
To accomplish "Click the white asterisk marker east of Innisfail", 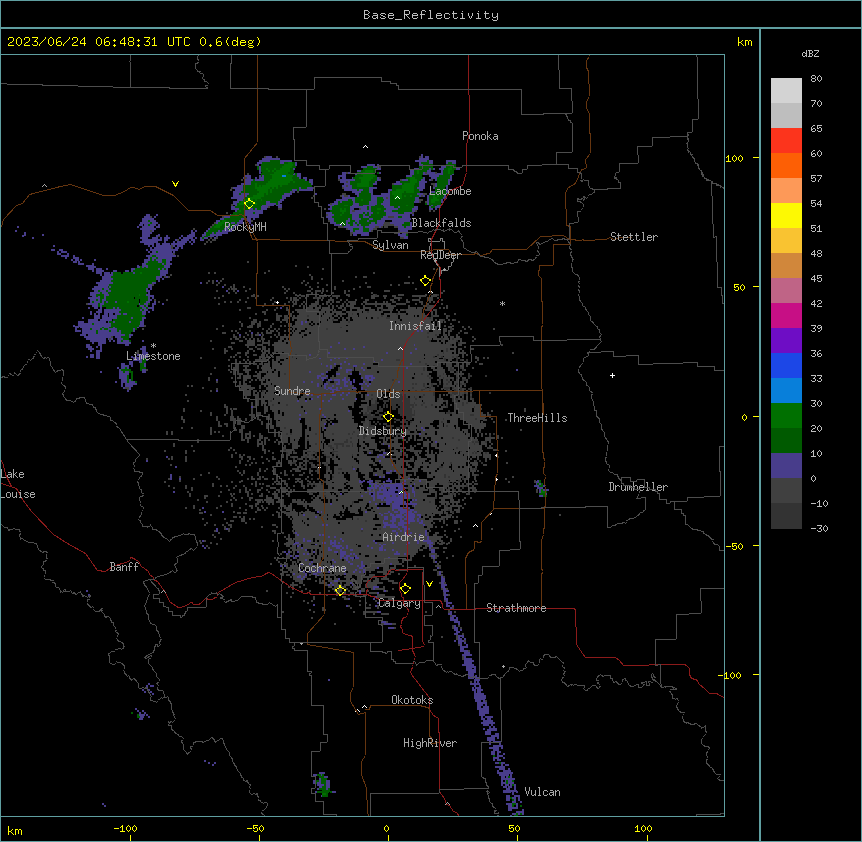I will [x=502, y=303].
